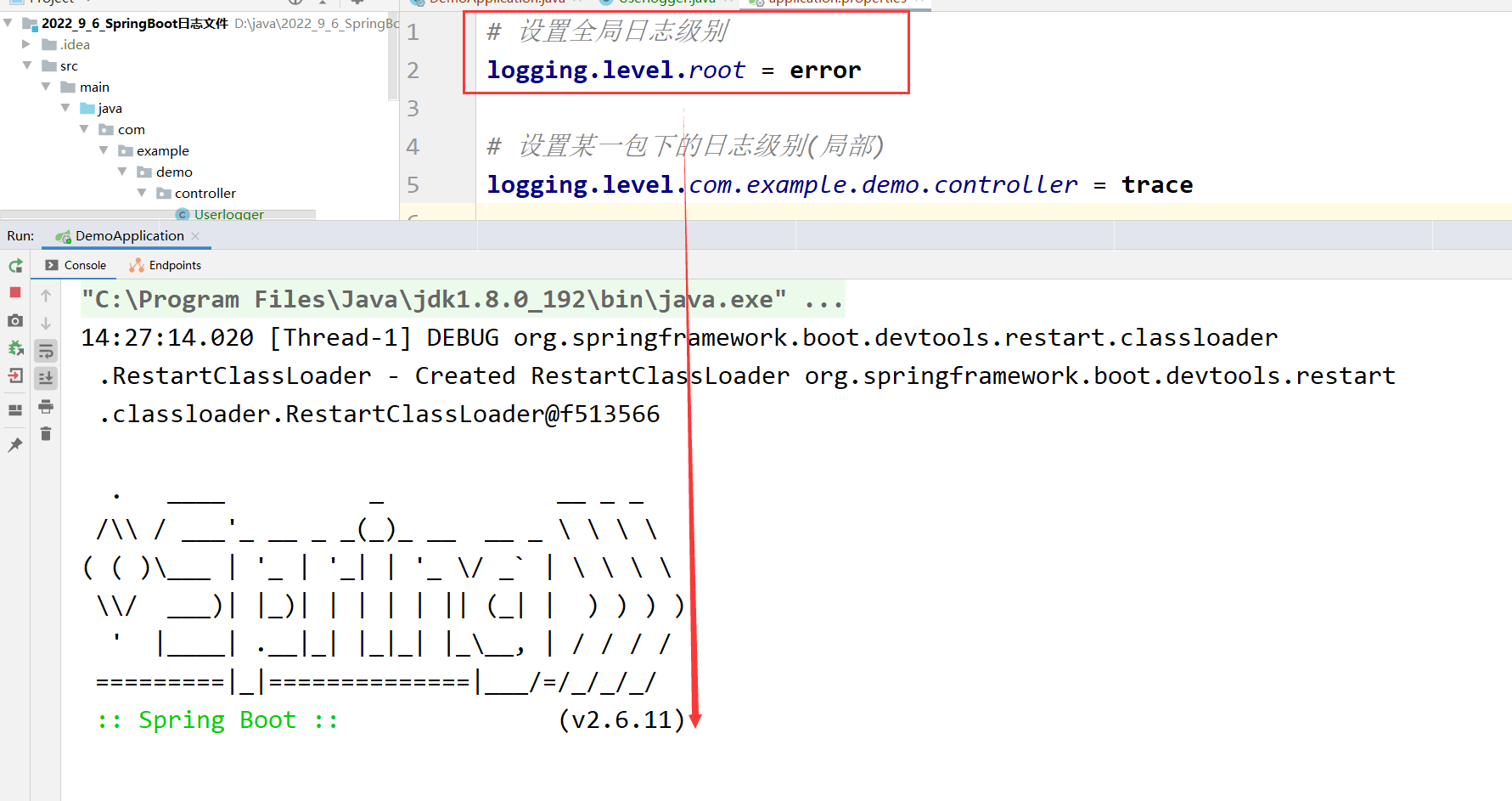Stop the running application with red square
The height and width of the screenshot is (801, 1512).
click(15, 292)
